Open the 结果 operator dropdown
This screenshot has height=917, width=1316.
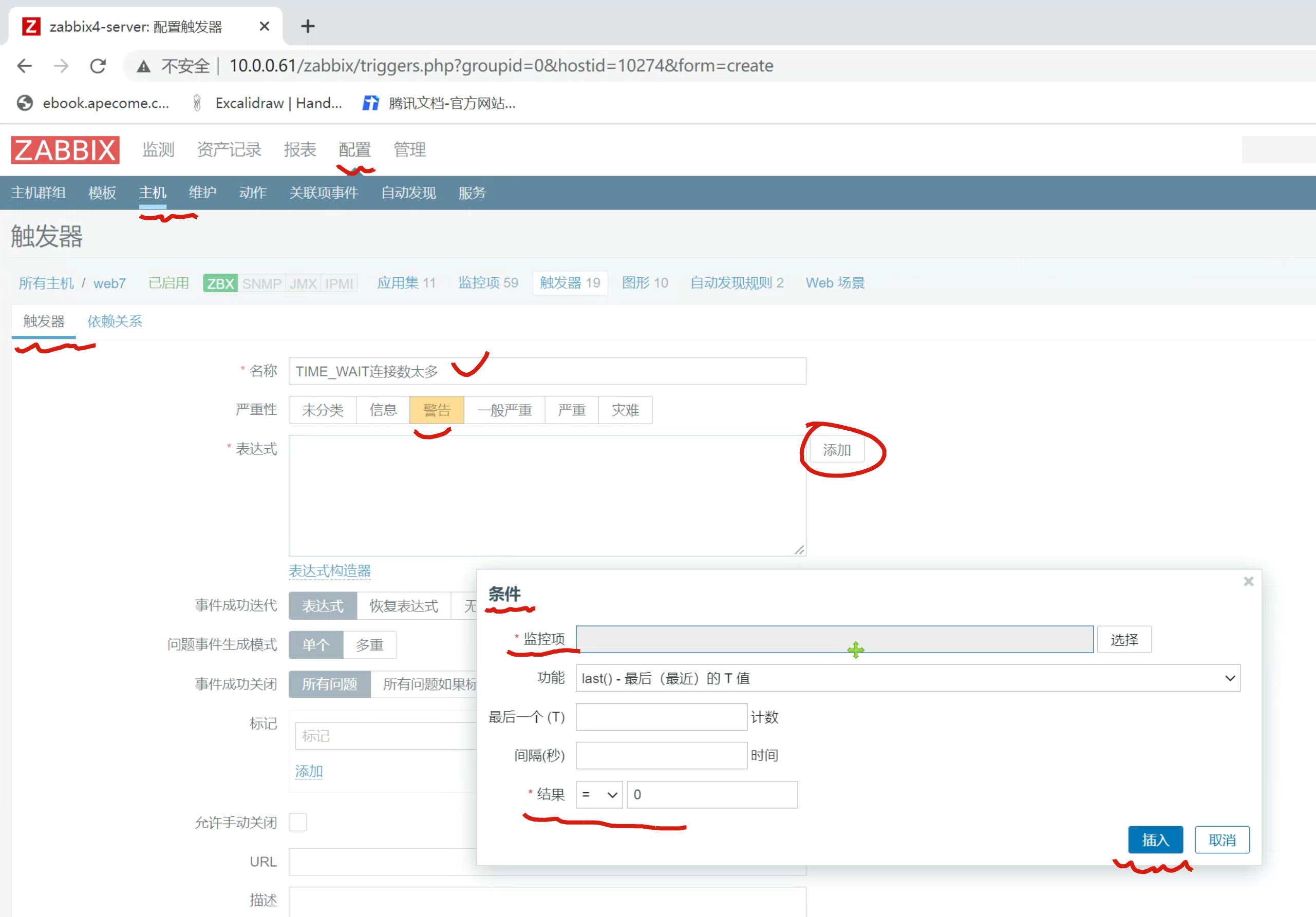599,794
